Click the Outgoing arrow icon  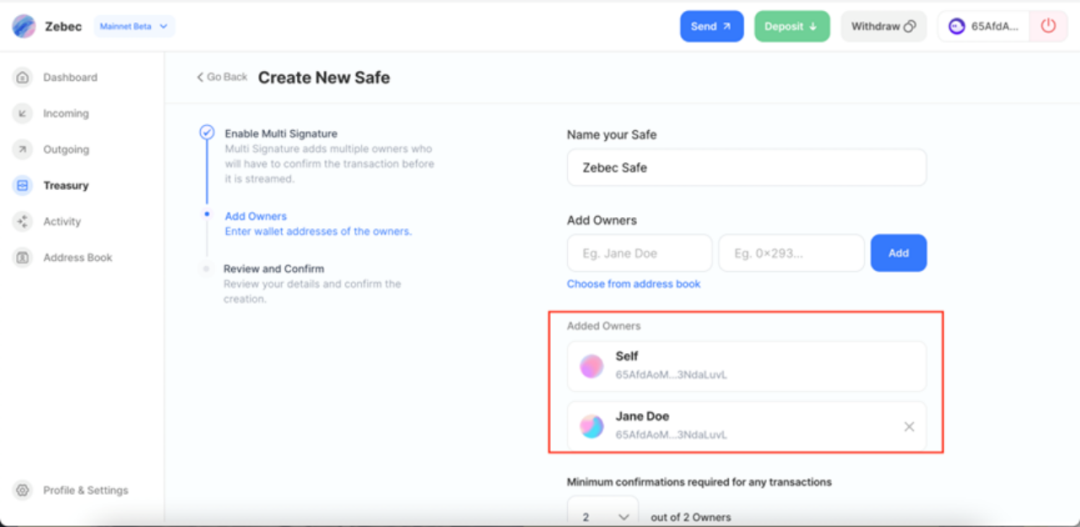click(x=23, y=150)
